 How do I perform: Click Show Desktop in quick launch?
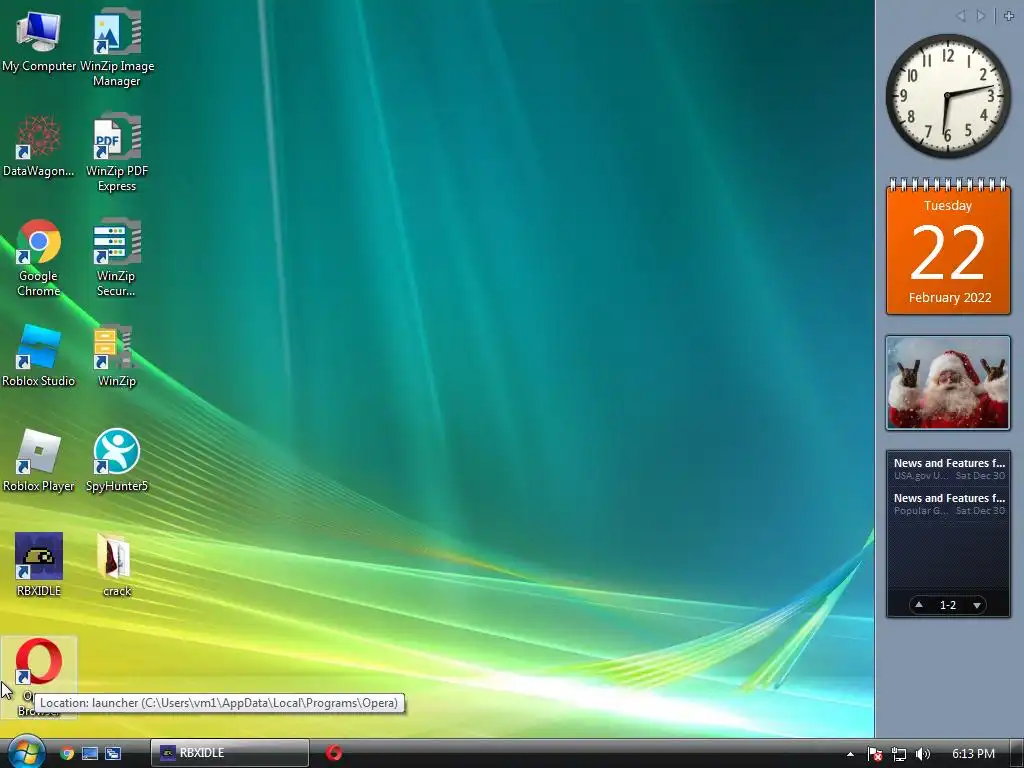[90, 753]
